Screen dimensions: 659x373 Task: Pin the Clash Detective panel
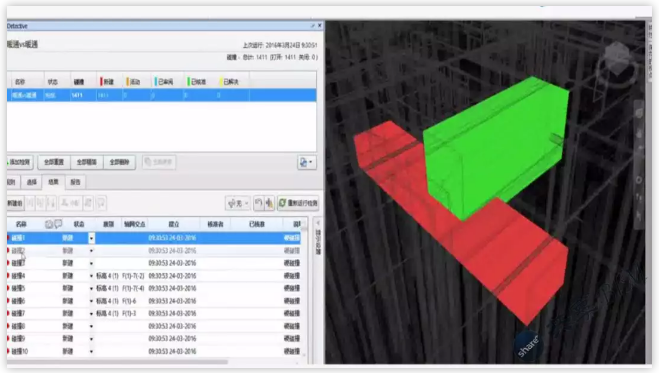[x=313, y=26]
